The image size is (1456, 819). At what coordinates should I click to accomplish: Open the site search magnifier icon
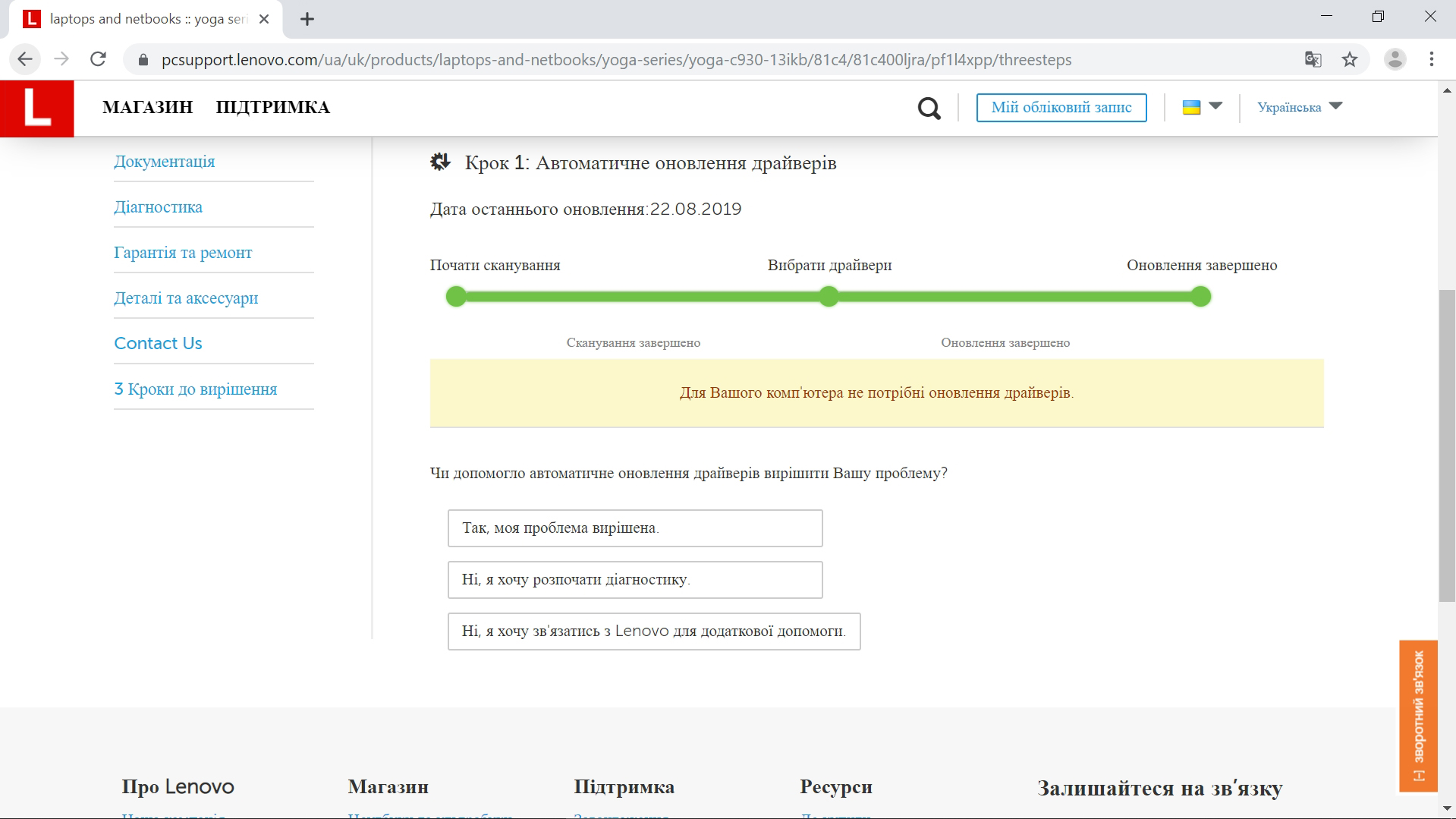click(x=929, y=109)
